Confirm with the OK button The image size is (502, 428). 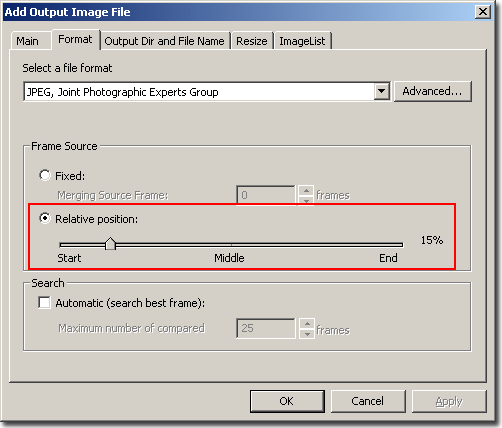click(287, 401)
